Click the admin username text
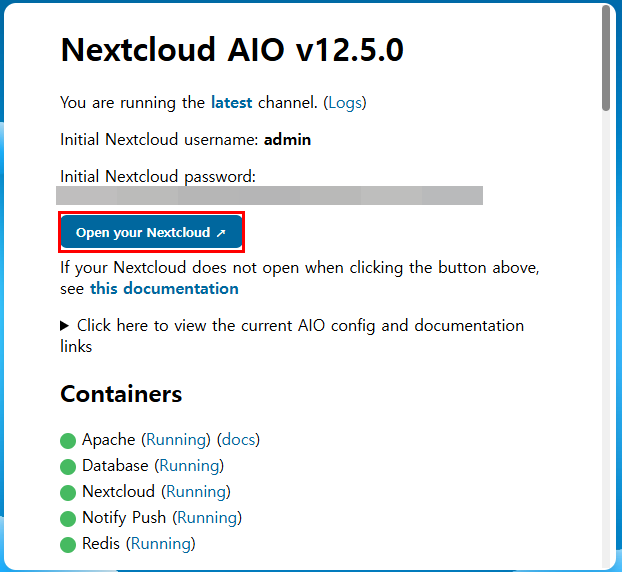 (x=287, y=139)
